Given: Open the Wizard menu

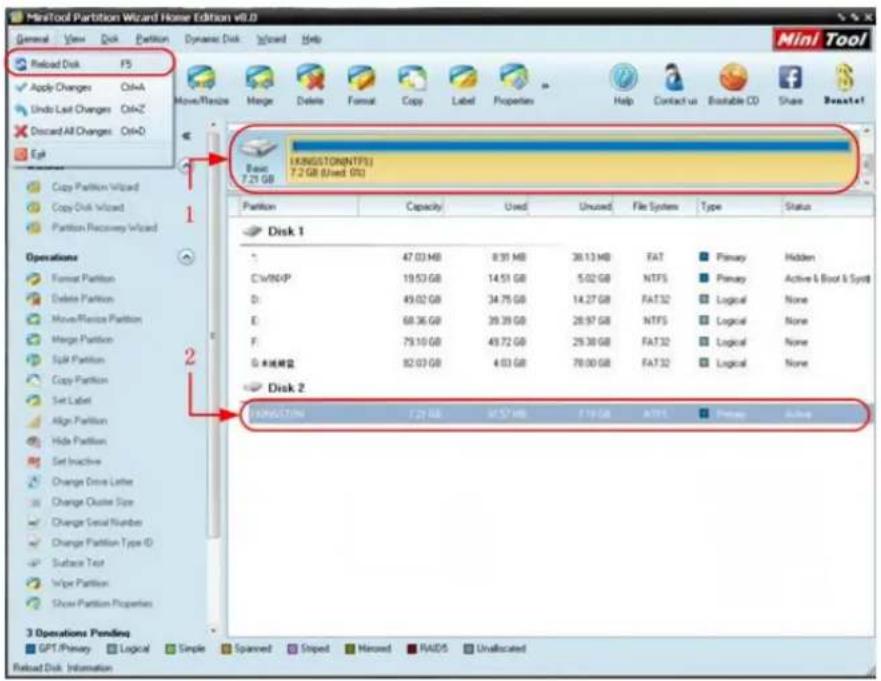Looking at the screenshot, I should (x=271, y=39).
